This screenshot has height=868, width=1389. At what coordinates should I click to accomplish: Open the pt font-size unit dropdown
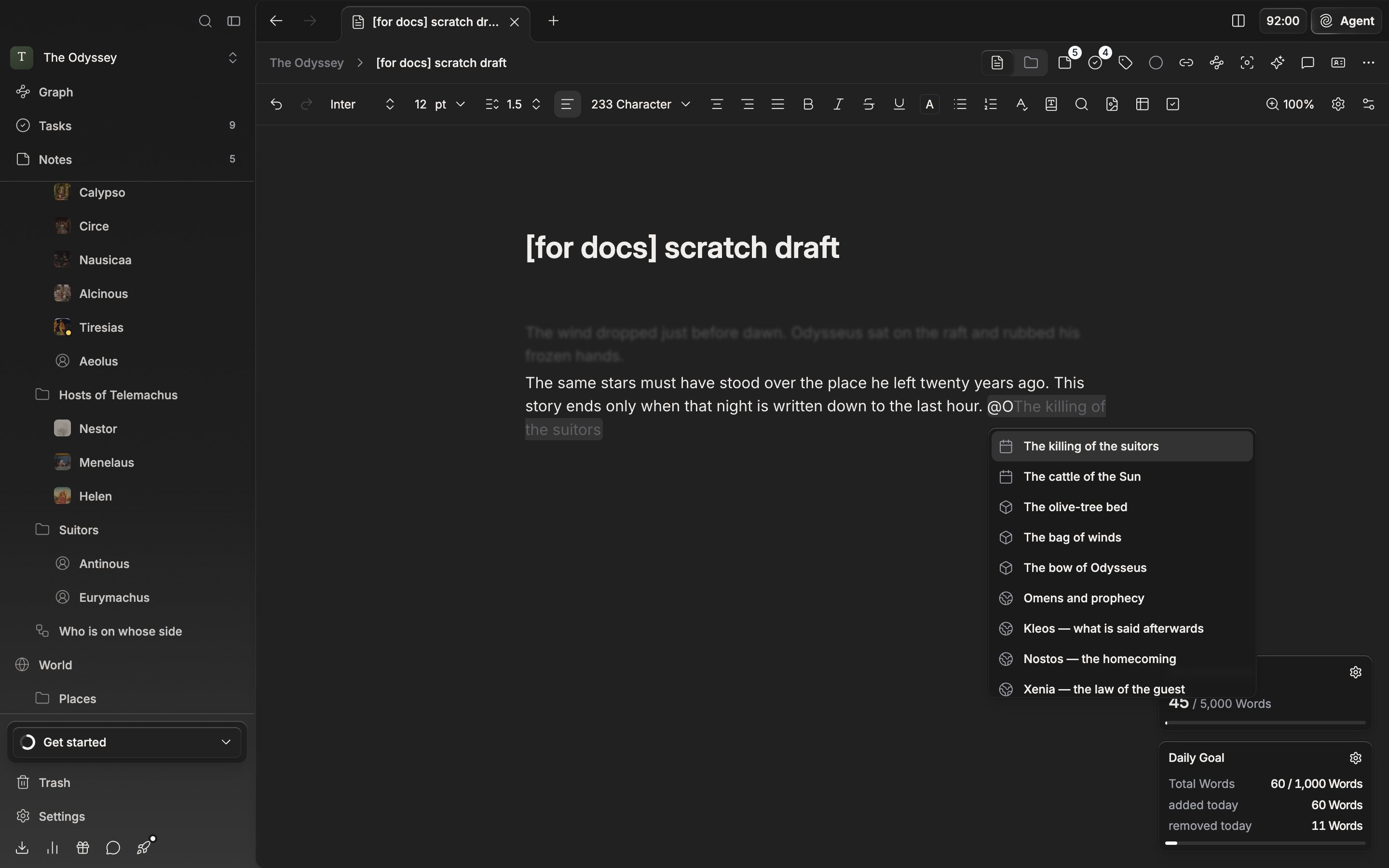[450, 105]
